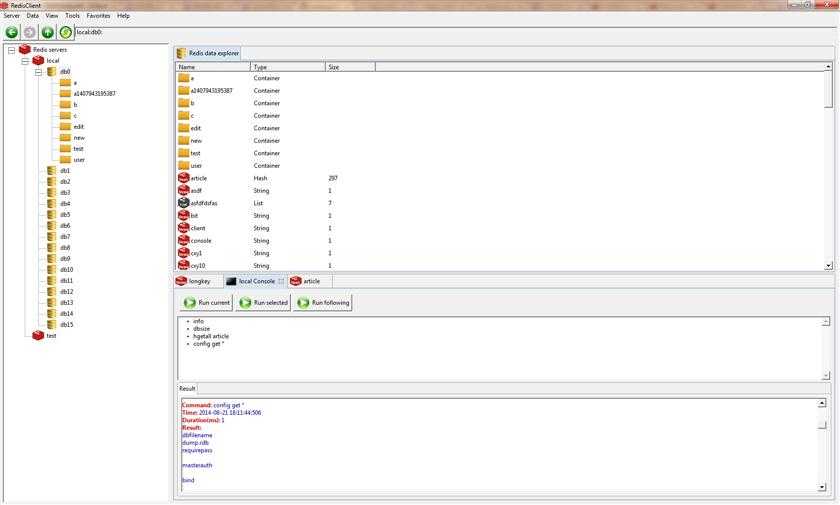Open the Server menu
Viewport: 840px width, 505px height.
[11, 16]
